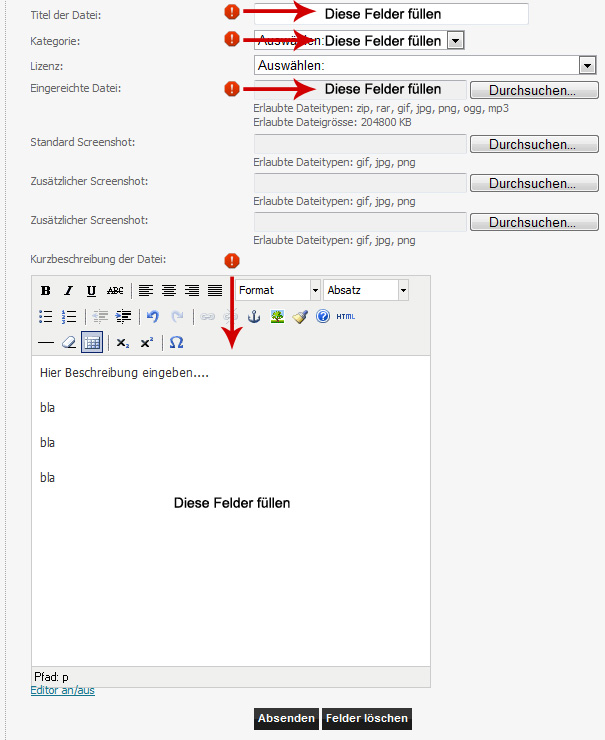Screen dimensions: 605x740
Task: Toggle italic text formatting
Action: 68,291
